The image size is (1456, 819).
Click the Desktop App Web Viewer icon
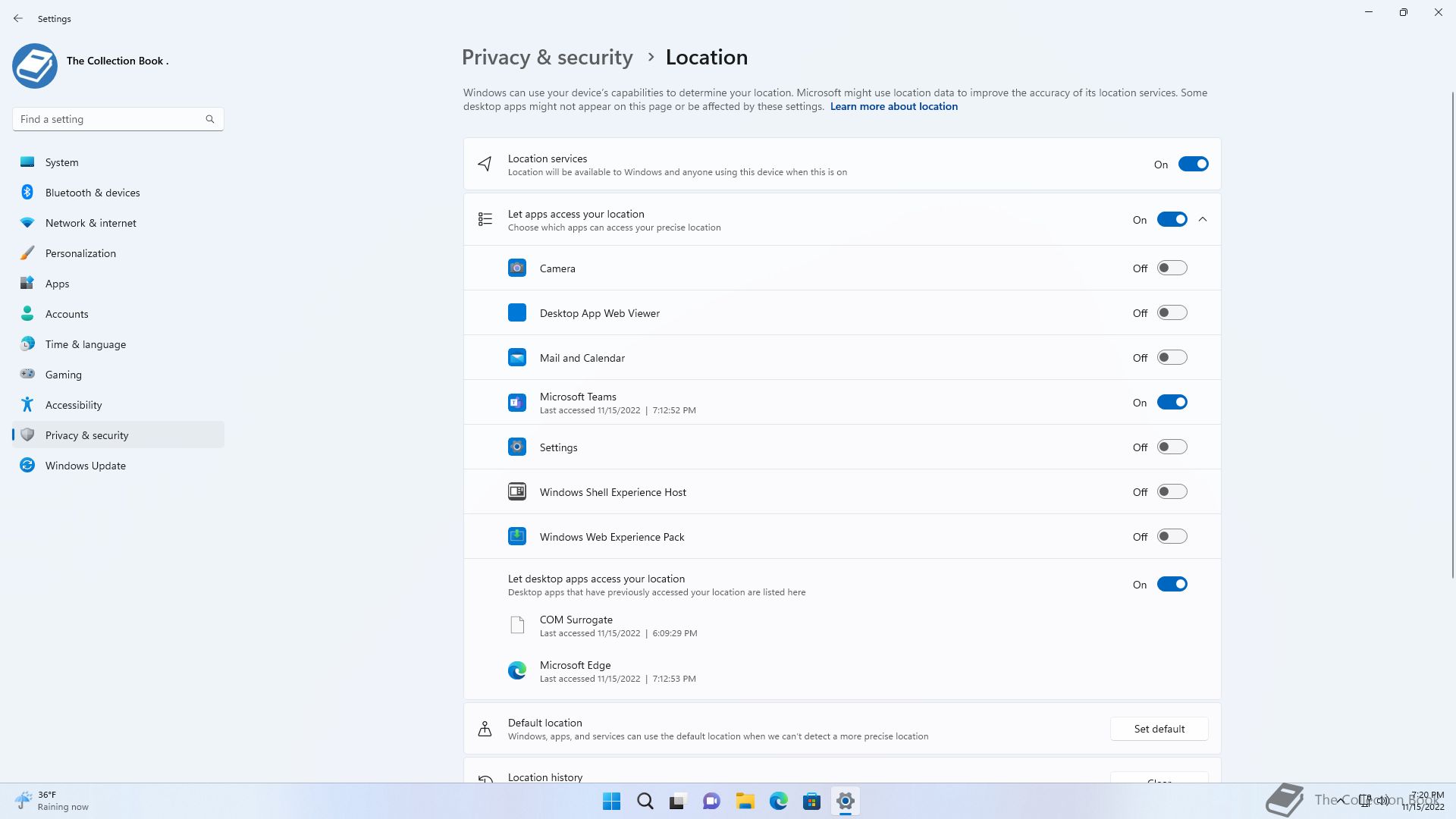click(517, 312)
